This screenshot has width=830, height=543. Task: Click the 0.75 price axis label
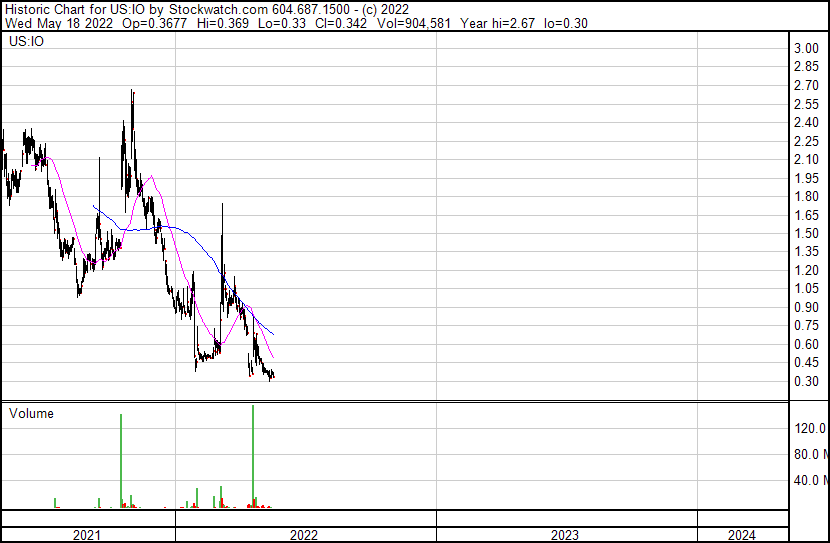click(x=807, y=325)
